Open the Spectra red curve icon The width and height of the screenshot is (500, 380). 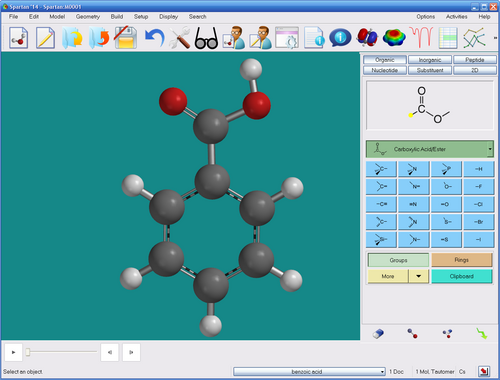coord(421,37)
